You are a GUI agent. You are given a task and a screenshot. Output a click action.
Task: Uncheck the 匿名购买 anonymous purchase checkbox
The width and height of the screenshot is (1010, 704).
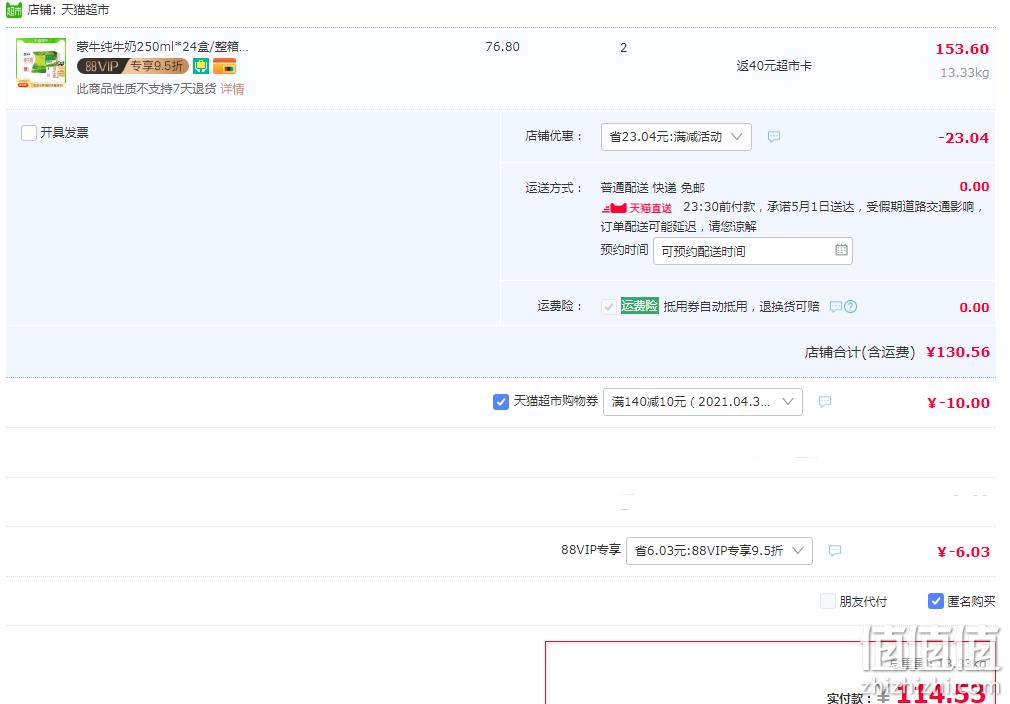935,601
